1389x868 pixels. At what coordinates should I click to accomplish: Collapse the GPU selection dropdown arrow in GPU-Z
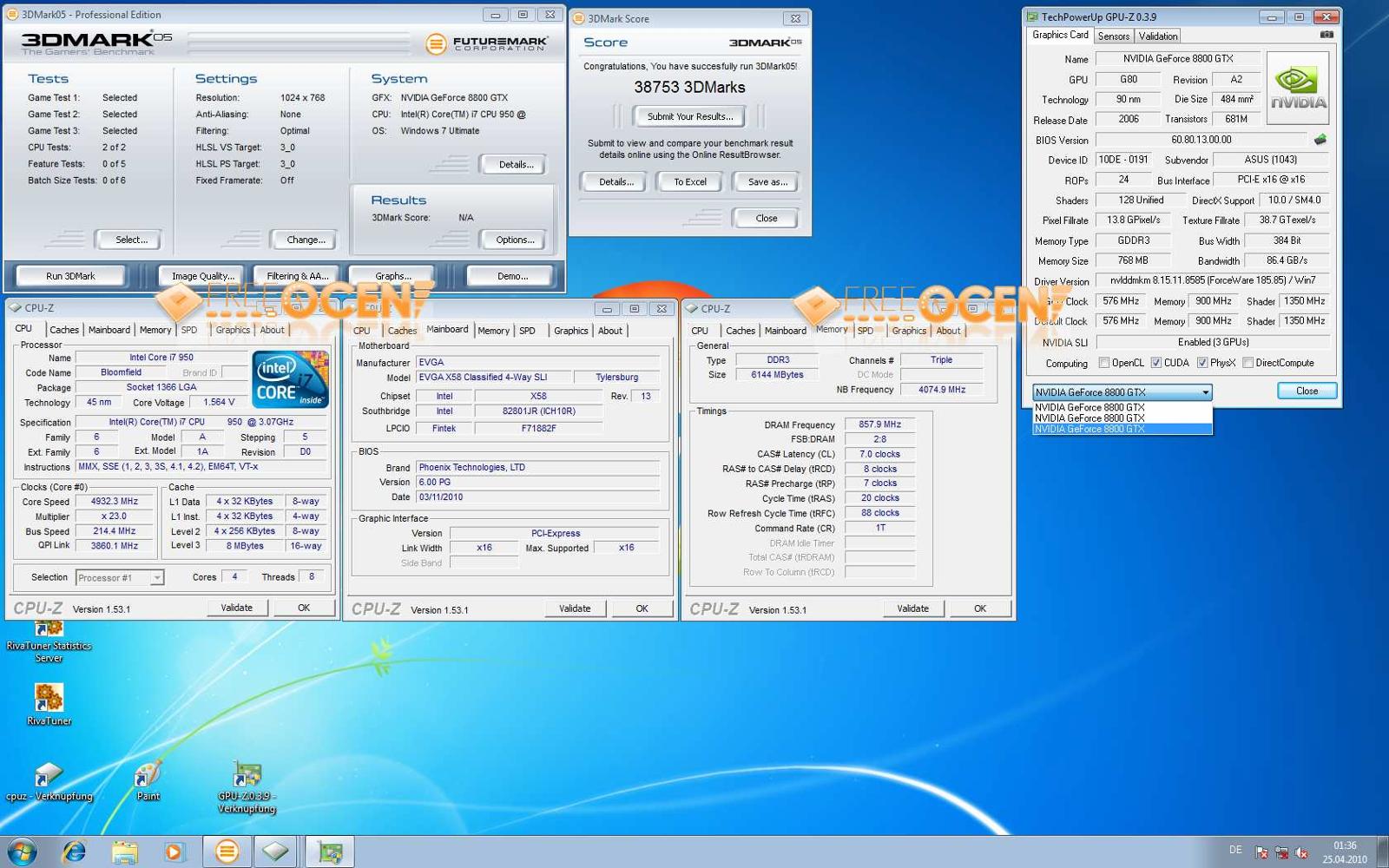[x=1205, y=392]
